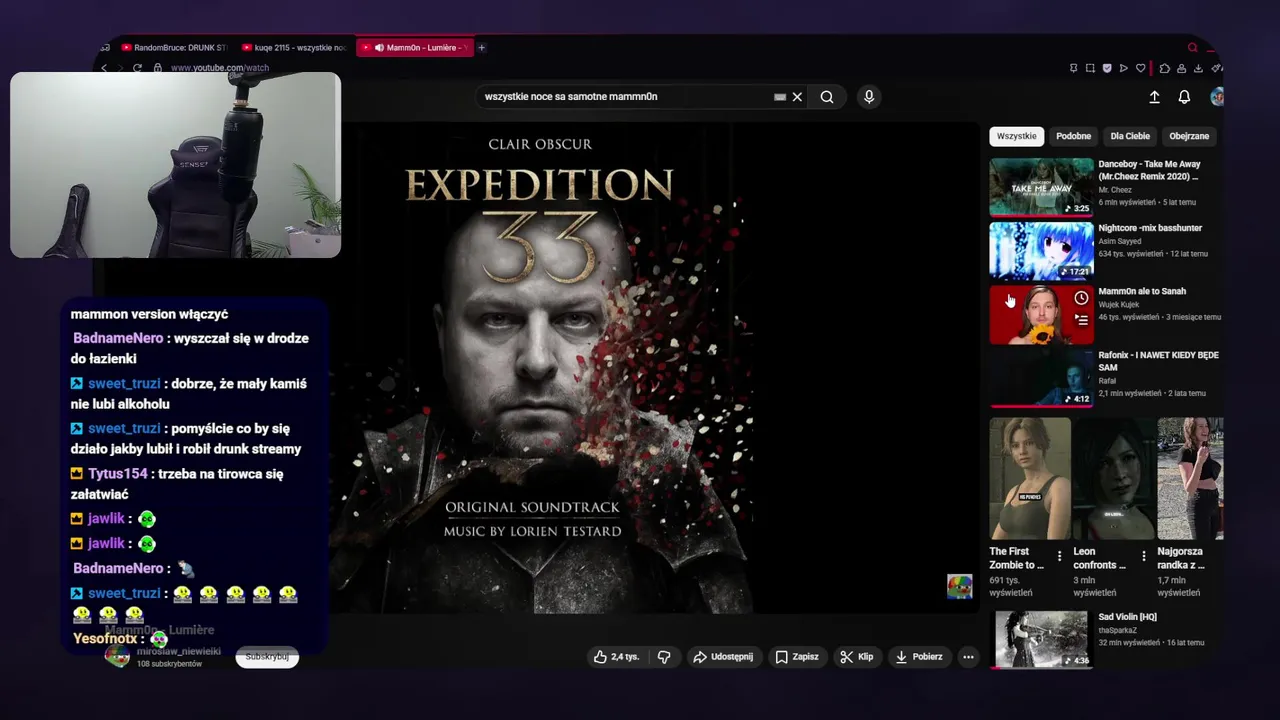Select the Dla Ciebie filter chip
Screen dimensions: 1280x720
coord(1130,136)
